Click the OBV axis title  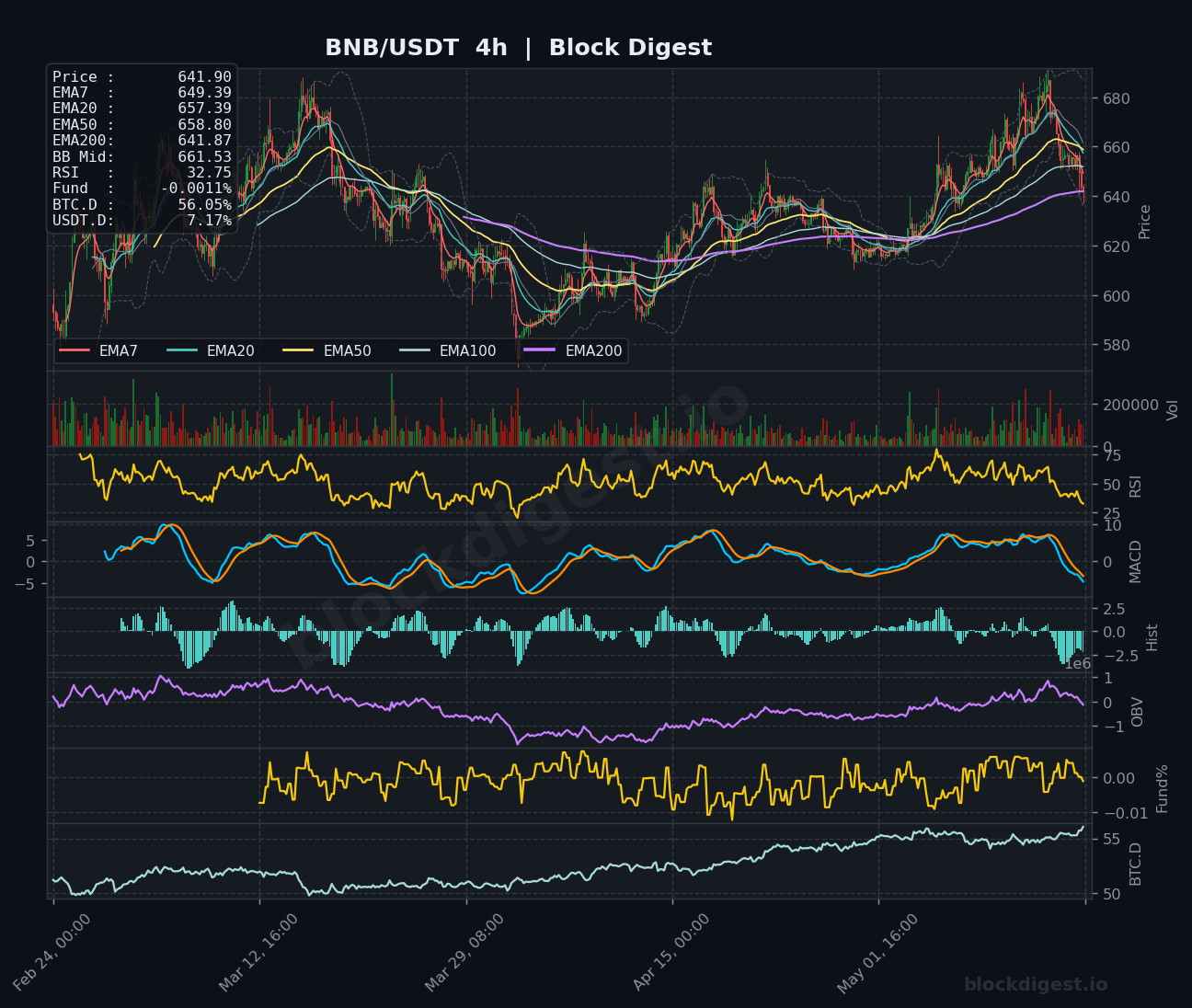1137,712
